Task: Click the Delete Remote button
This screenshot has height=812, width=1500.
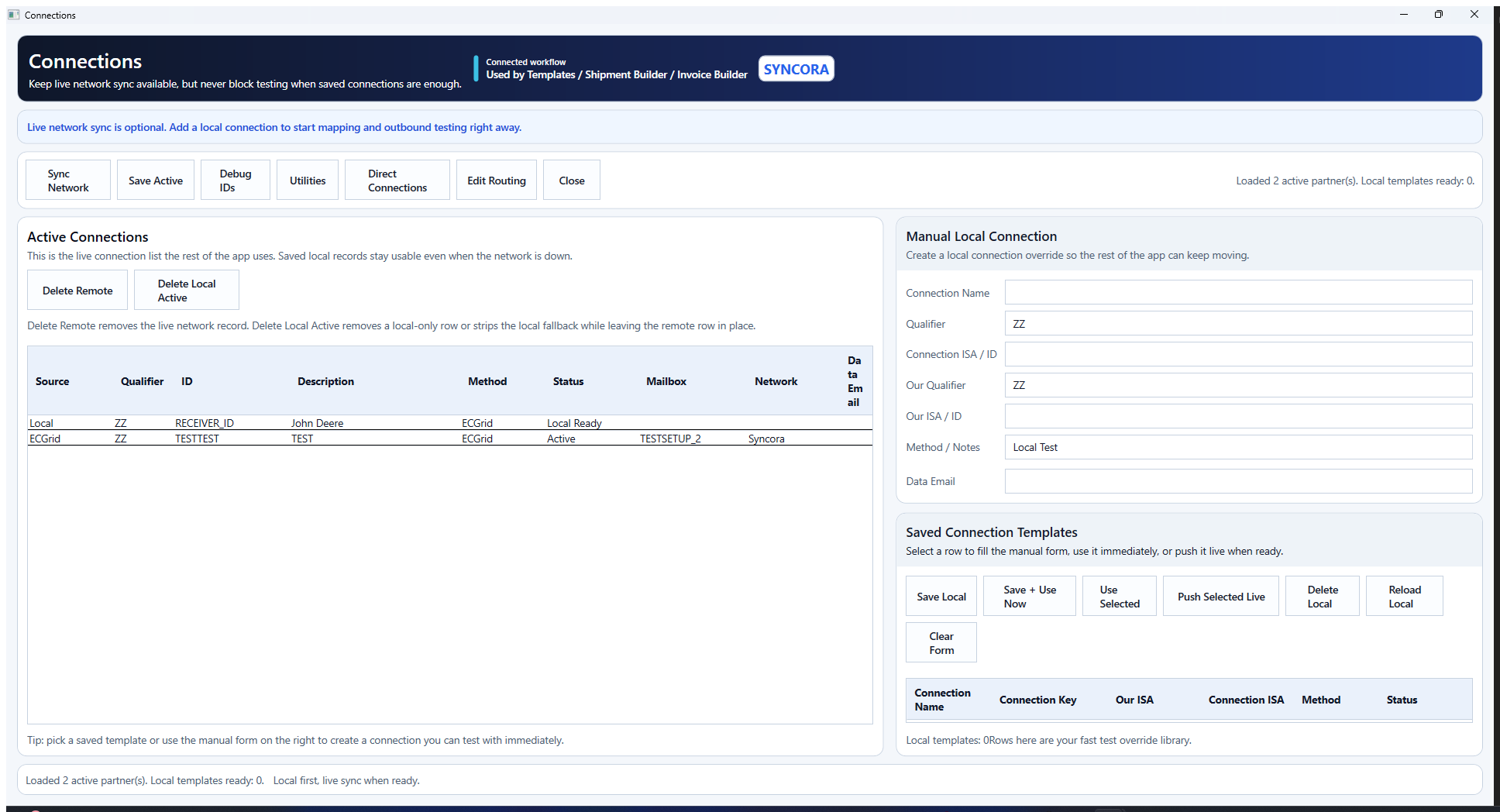Action: pyautogui.click(x=77, y=291)
